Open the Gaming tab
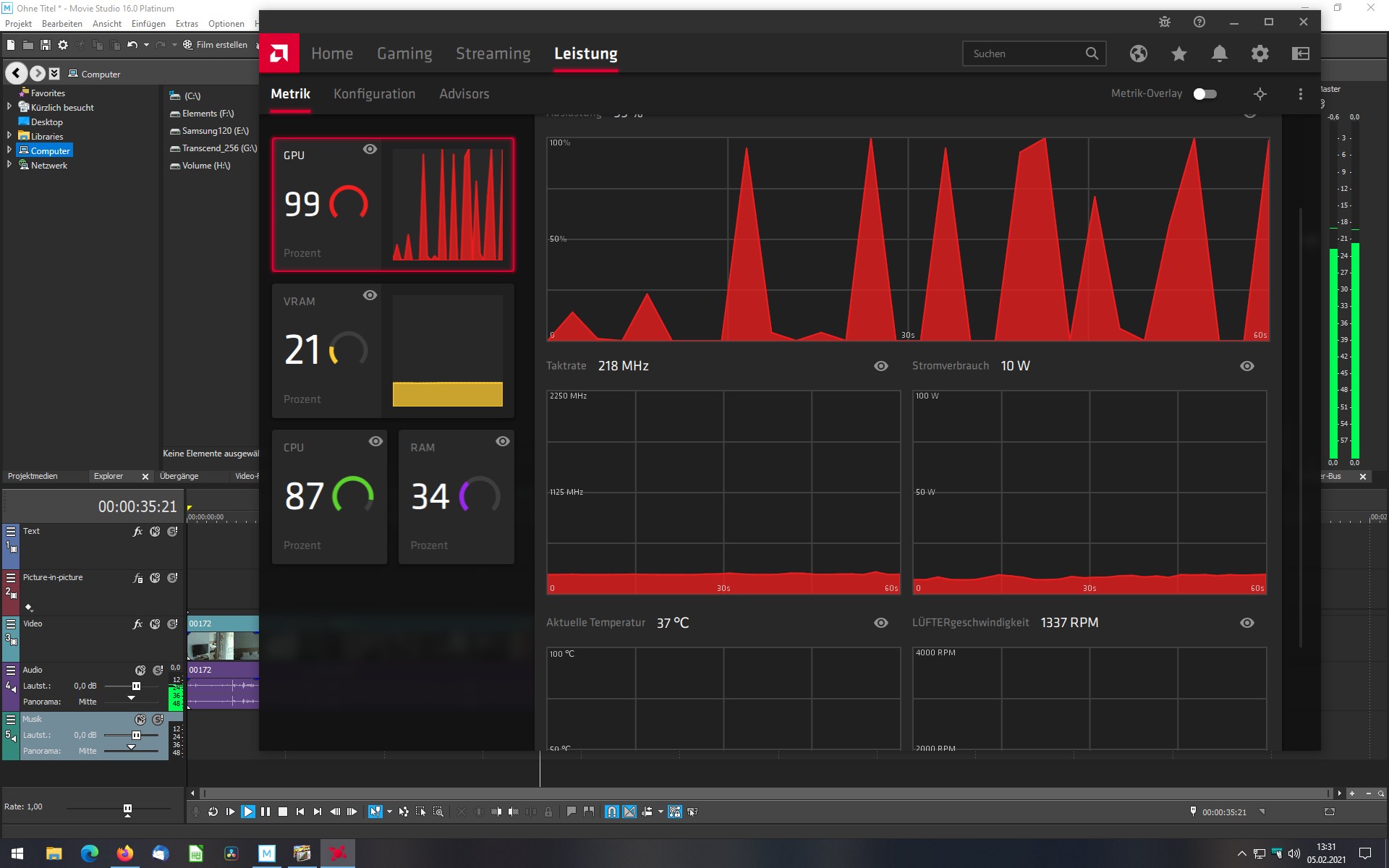This screenshot has height=868, width=1389. (x=404, y=54)
